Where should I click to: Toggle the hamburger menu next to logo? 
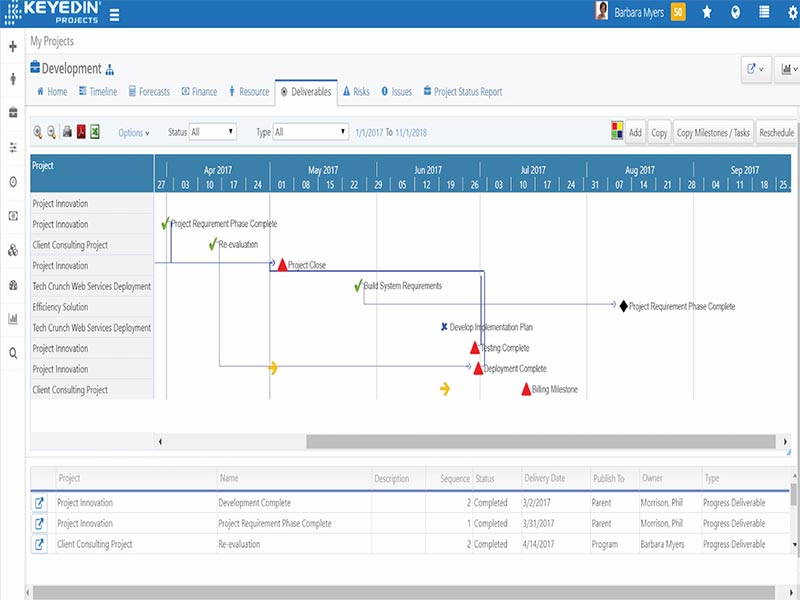click(x=114, y=15)
